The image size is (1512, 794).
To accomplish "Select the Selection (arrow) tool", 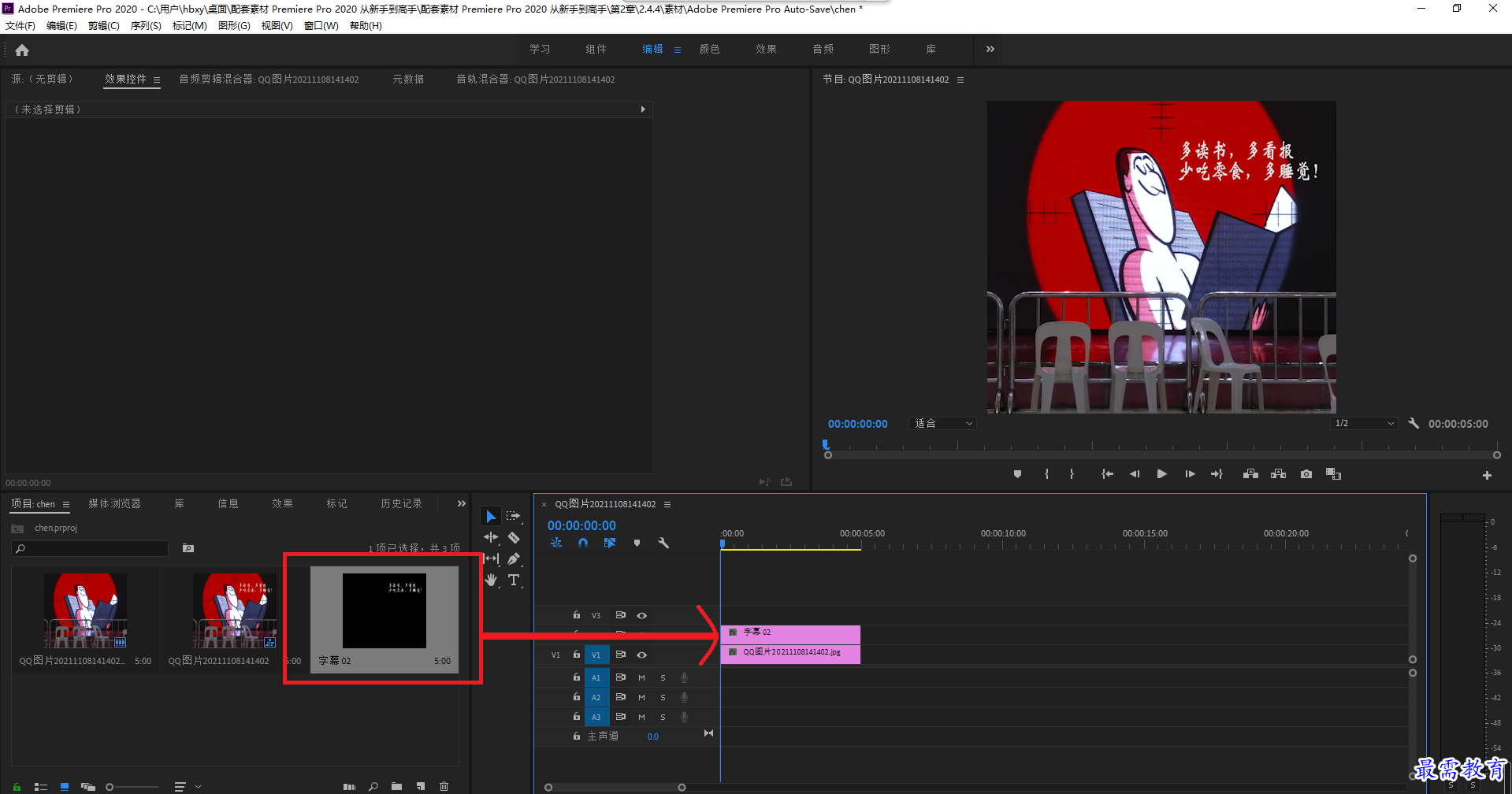I will 491,516.
